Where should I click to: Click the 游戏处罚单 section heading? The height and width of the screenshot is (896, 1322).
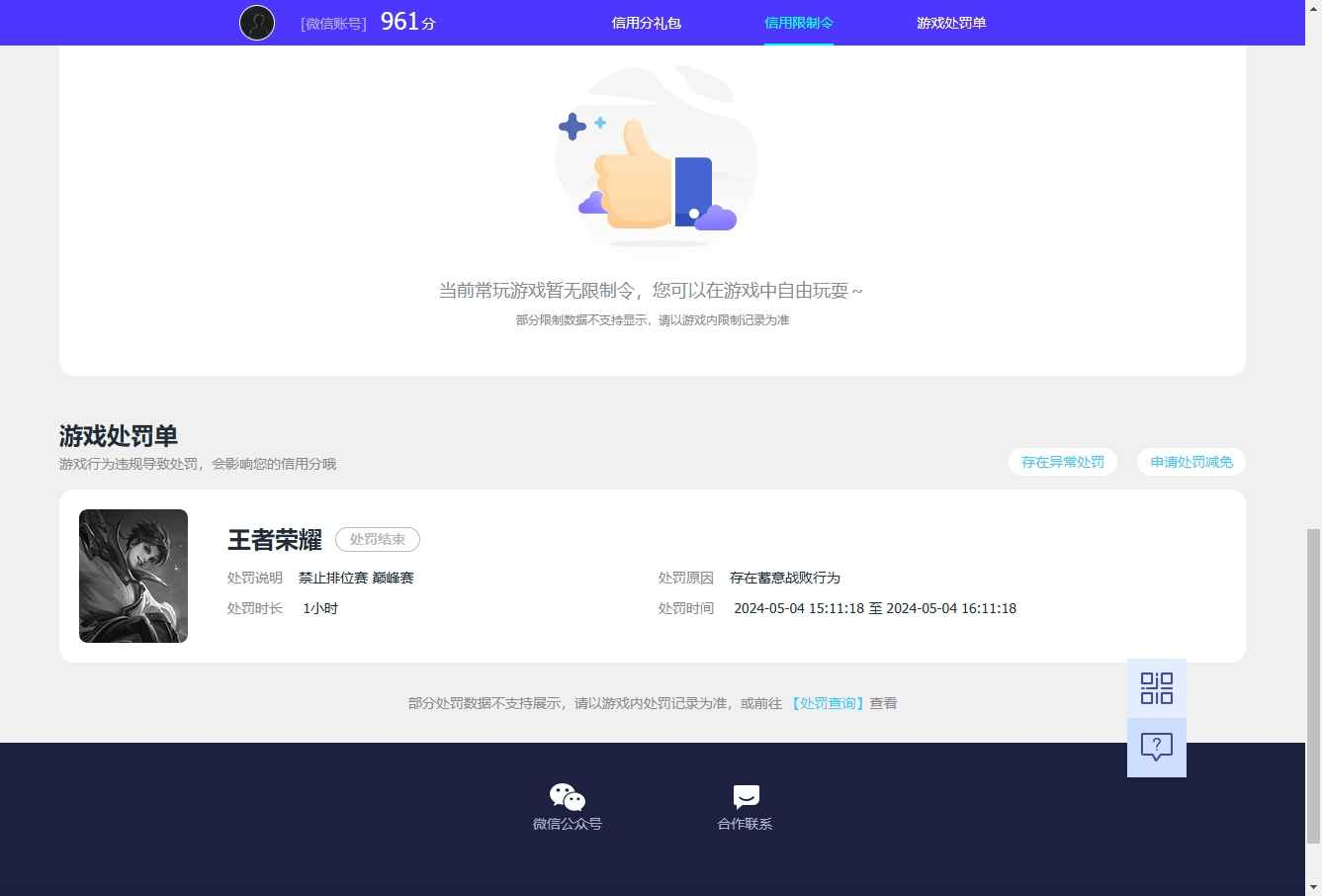(x=119, y=436)
